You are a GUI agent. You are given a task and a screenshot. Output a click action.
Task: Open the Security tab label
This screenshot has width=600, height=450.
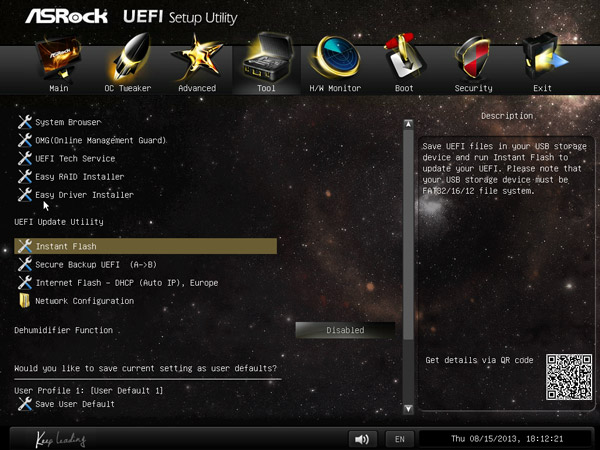473,88
